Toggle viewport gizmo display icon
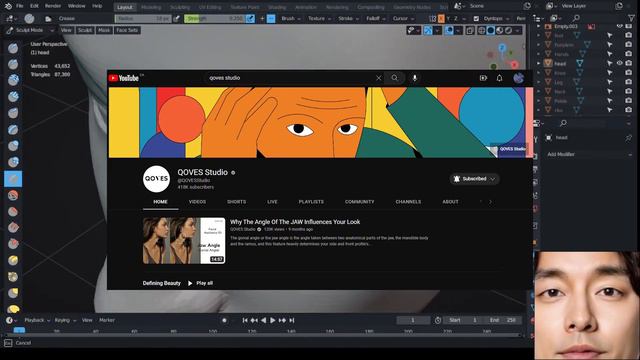This screenshot has width=640, height=360. coord(427,31)
